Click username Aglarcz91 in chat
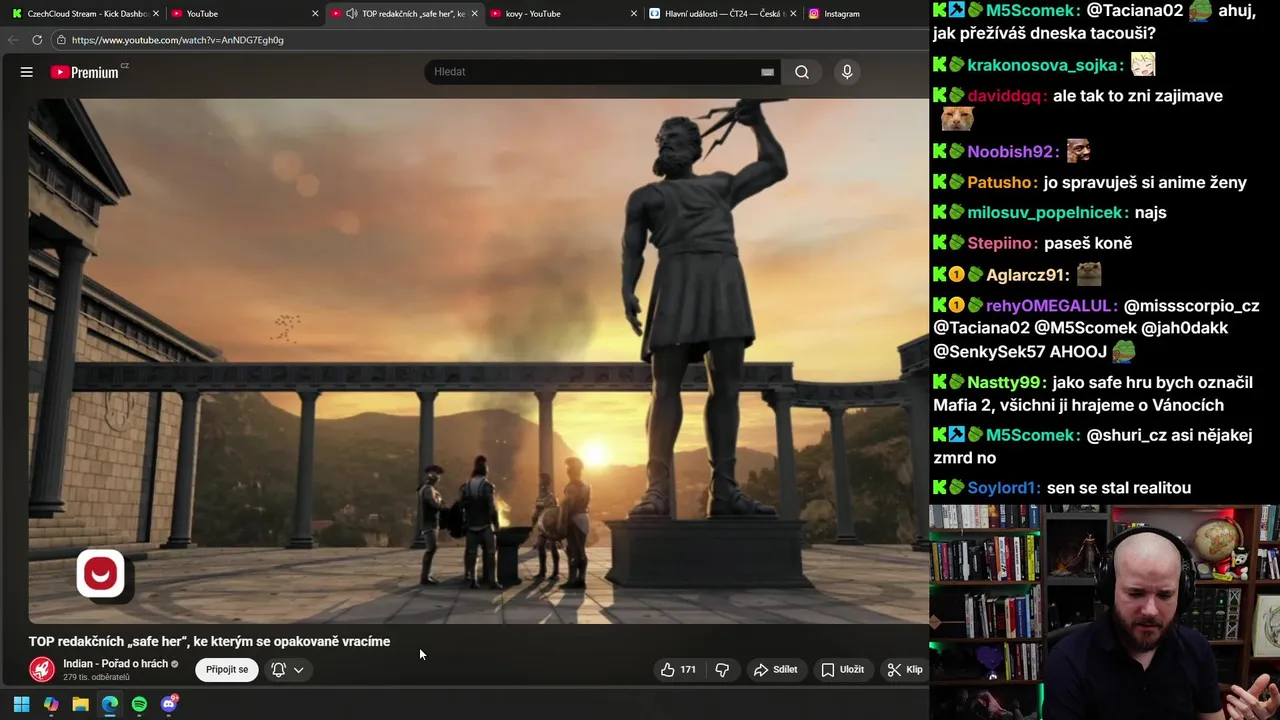Viewport: 1280px width, 720px height. [x=1028, y=275]
